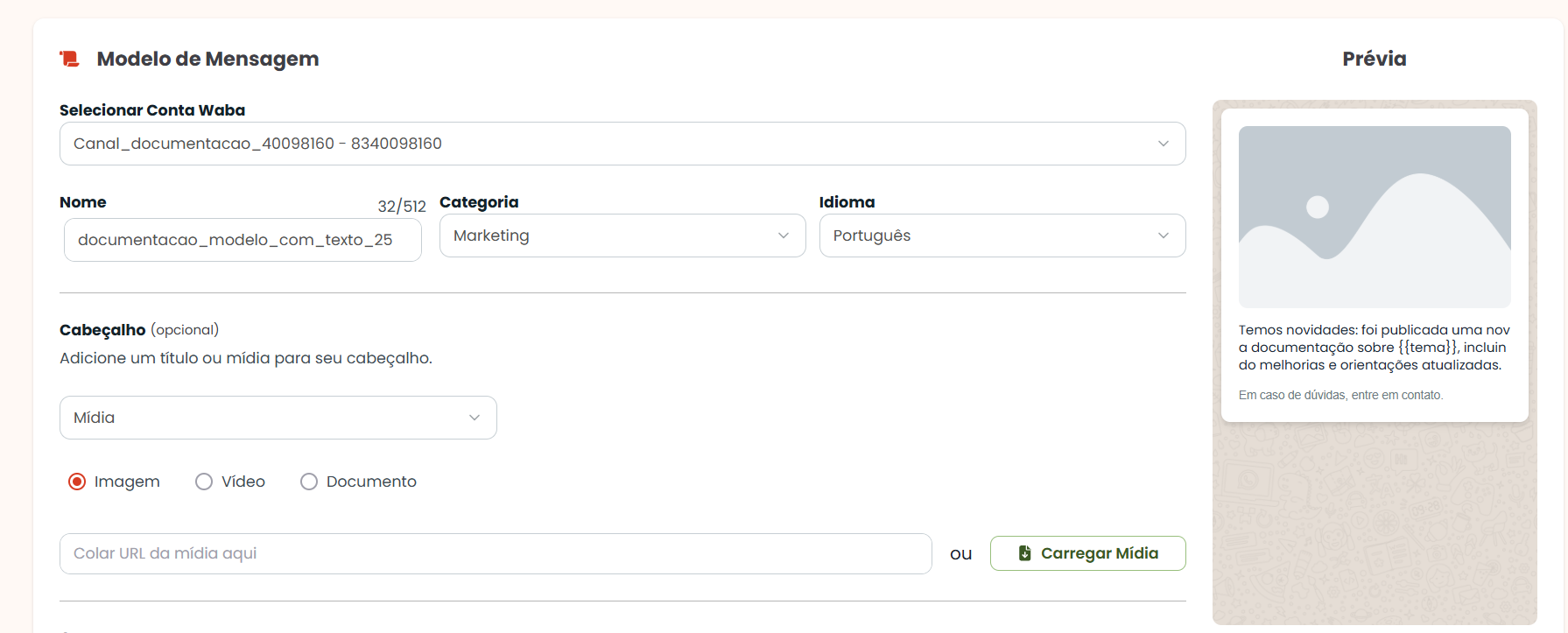
Task: Open the Mídia header type dropdown
Action: (x=278, y=418)
